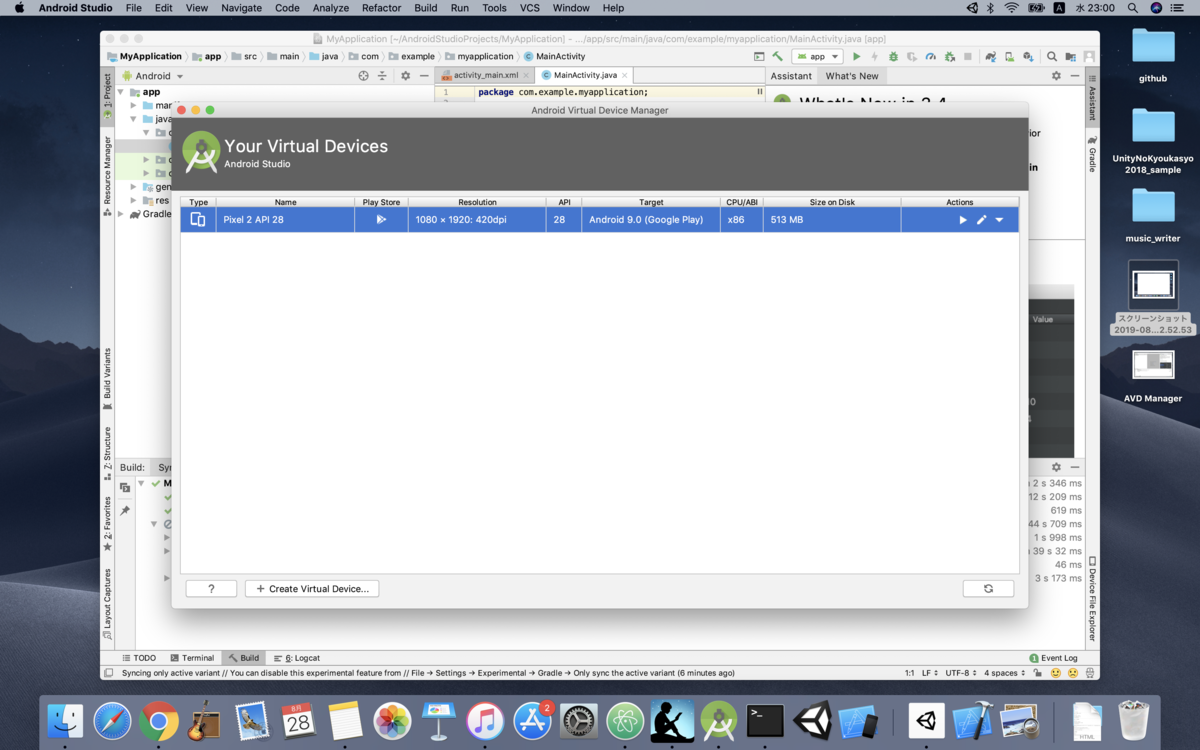The width and height of the screenshot is (1200, 750).
Task: Open the Assistant panel tab
Action: 791,76
